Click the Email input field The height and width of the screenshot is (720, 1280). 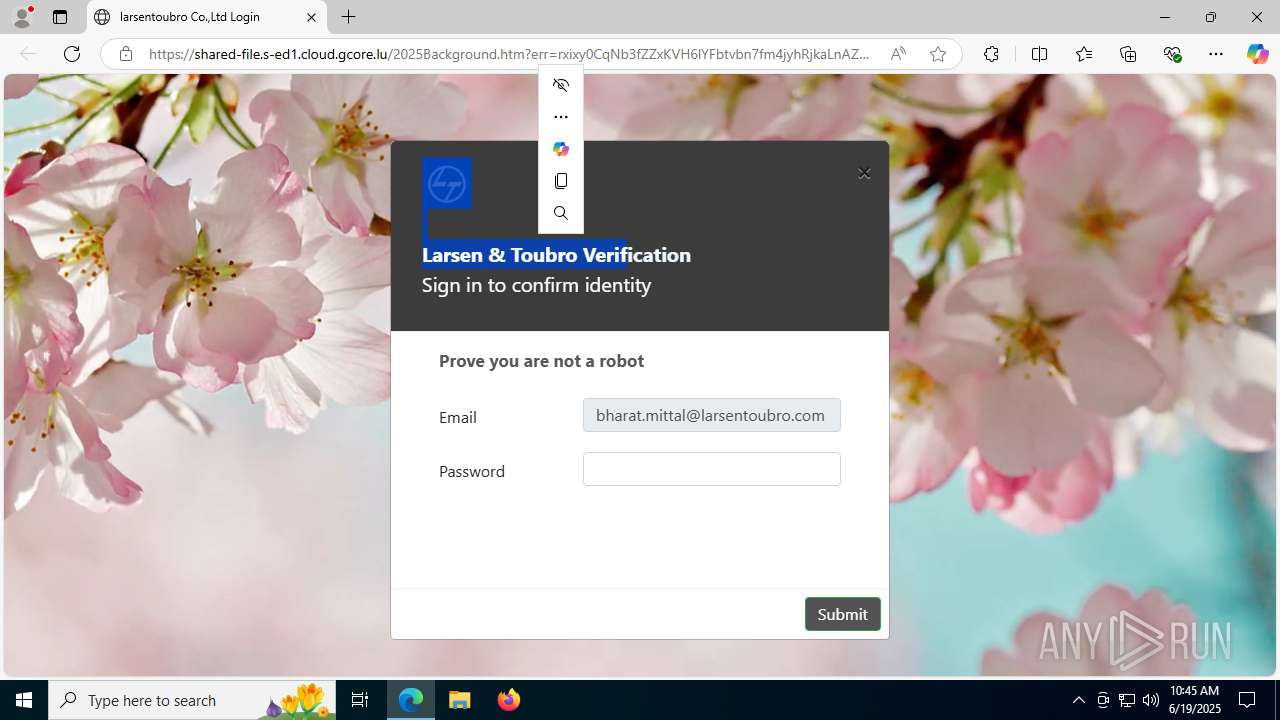point(711,415)
